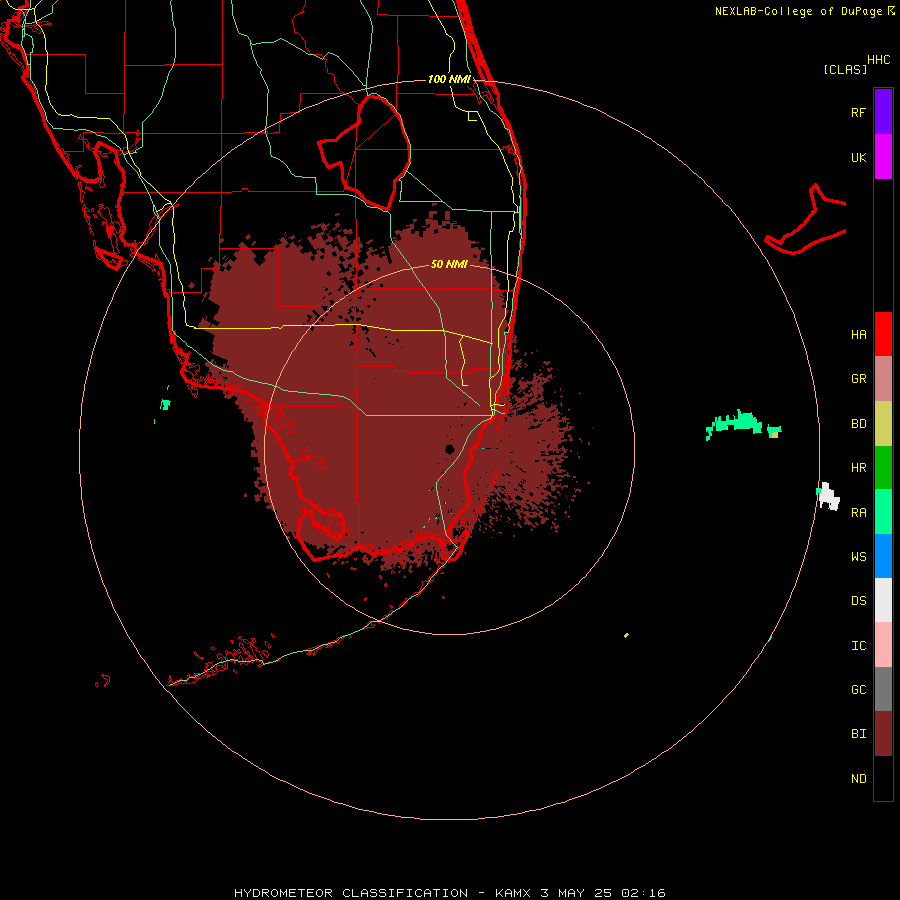
Task: Click the RF legend label
Action: pos(858,112)
